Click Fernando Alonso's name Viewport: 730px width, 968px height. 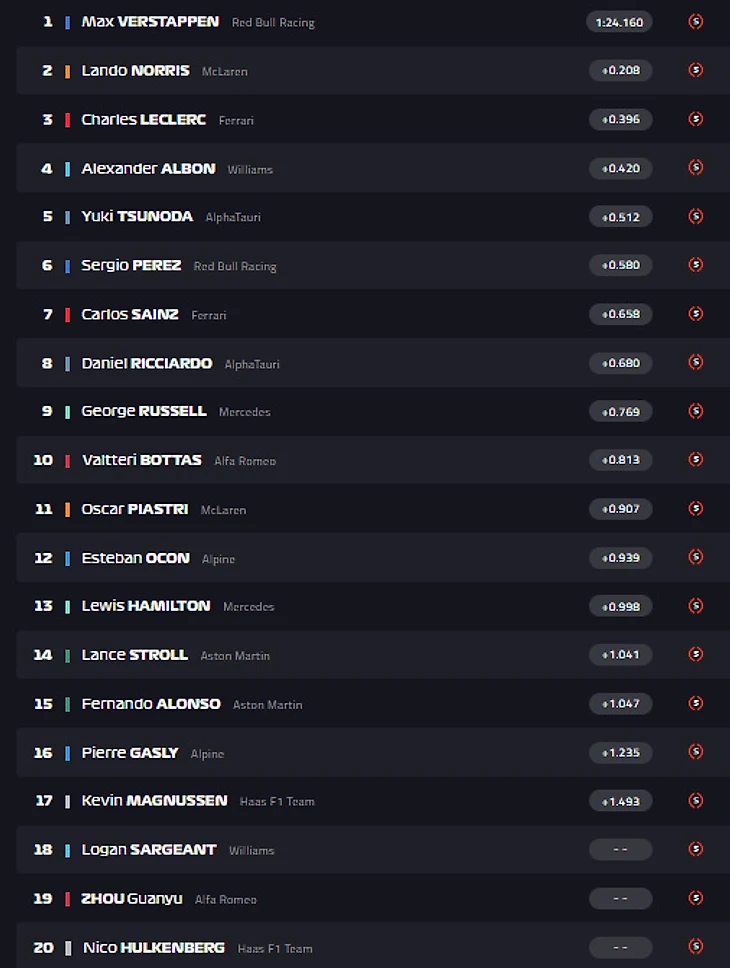point(151,703)
